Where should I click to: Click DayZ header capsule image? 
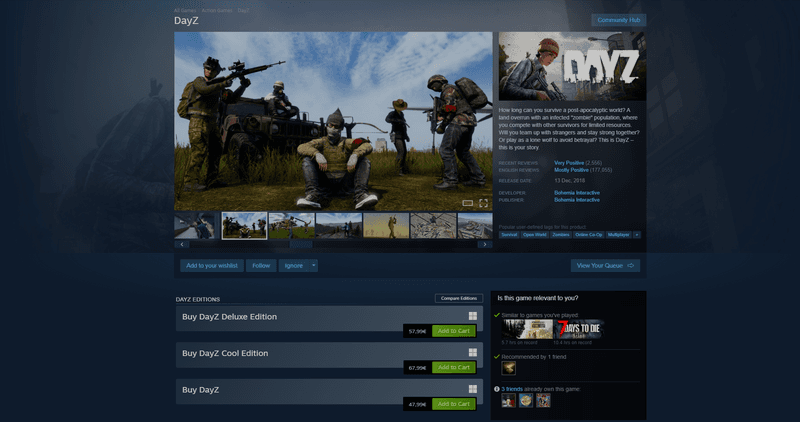572,66
